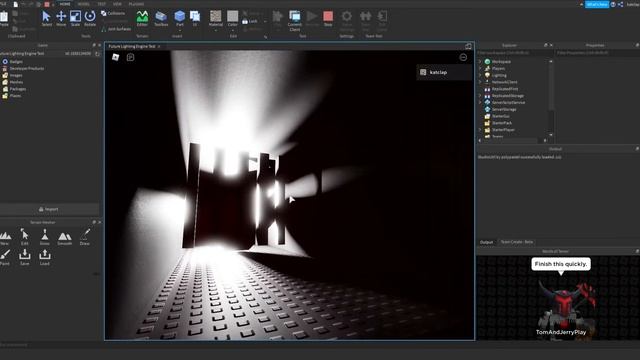The width and height of the screenshot is (640, 360).
Task: Click the Terrain Edit tool
Action: tap(24, 237)
